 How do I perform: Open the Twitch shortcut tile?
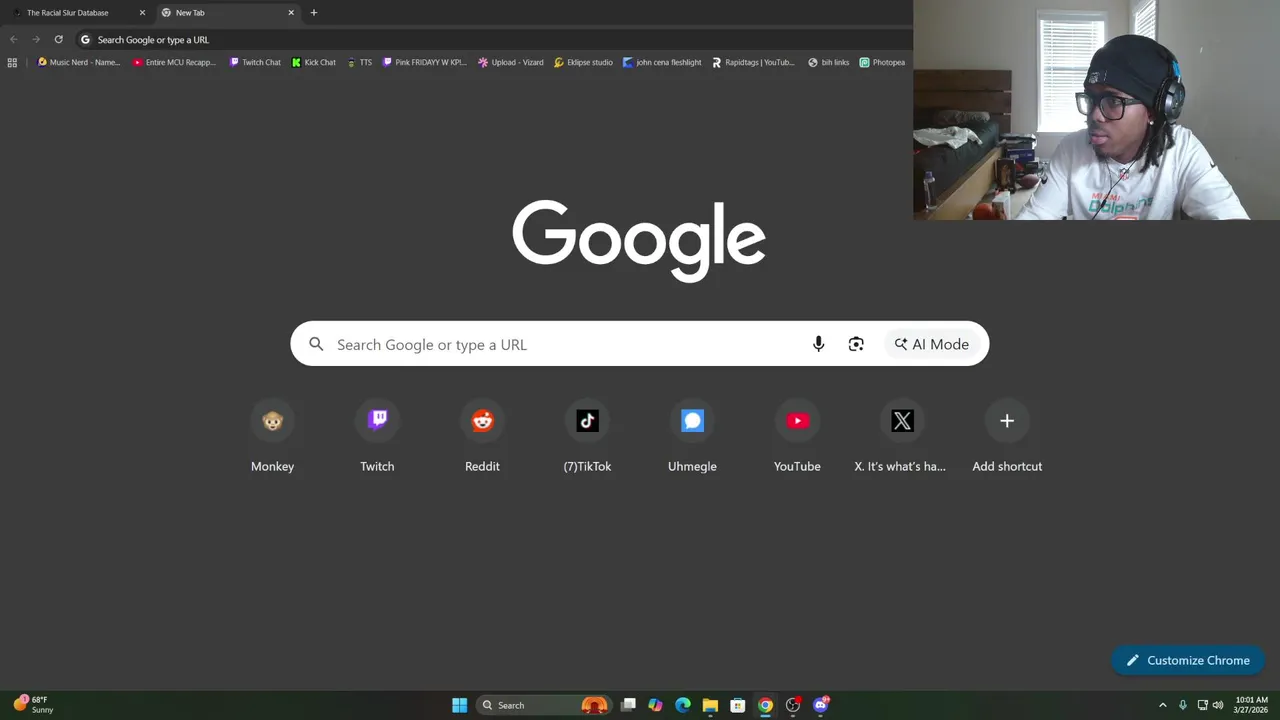click(377, 437)
